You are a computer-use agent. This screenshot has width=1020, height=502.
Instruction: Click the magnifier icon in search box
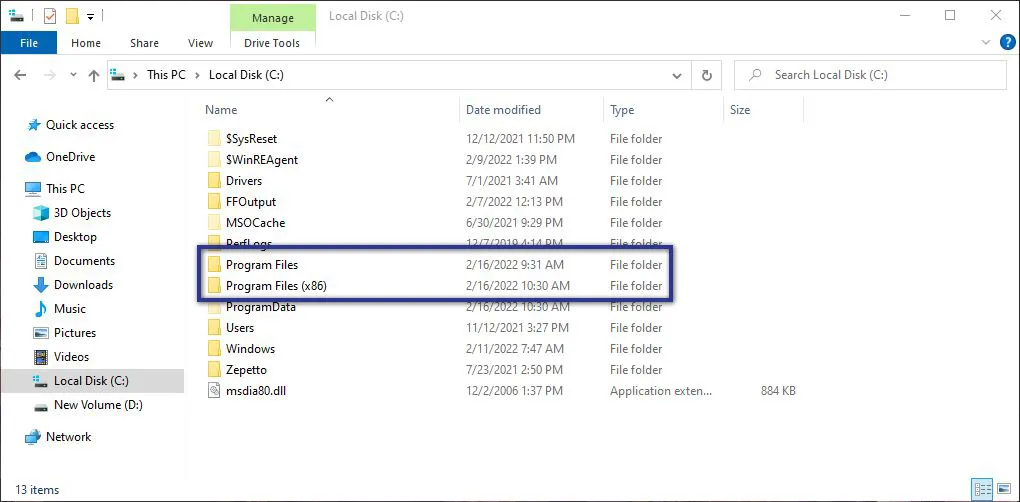[x=755, y=75]
